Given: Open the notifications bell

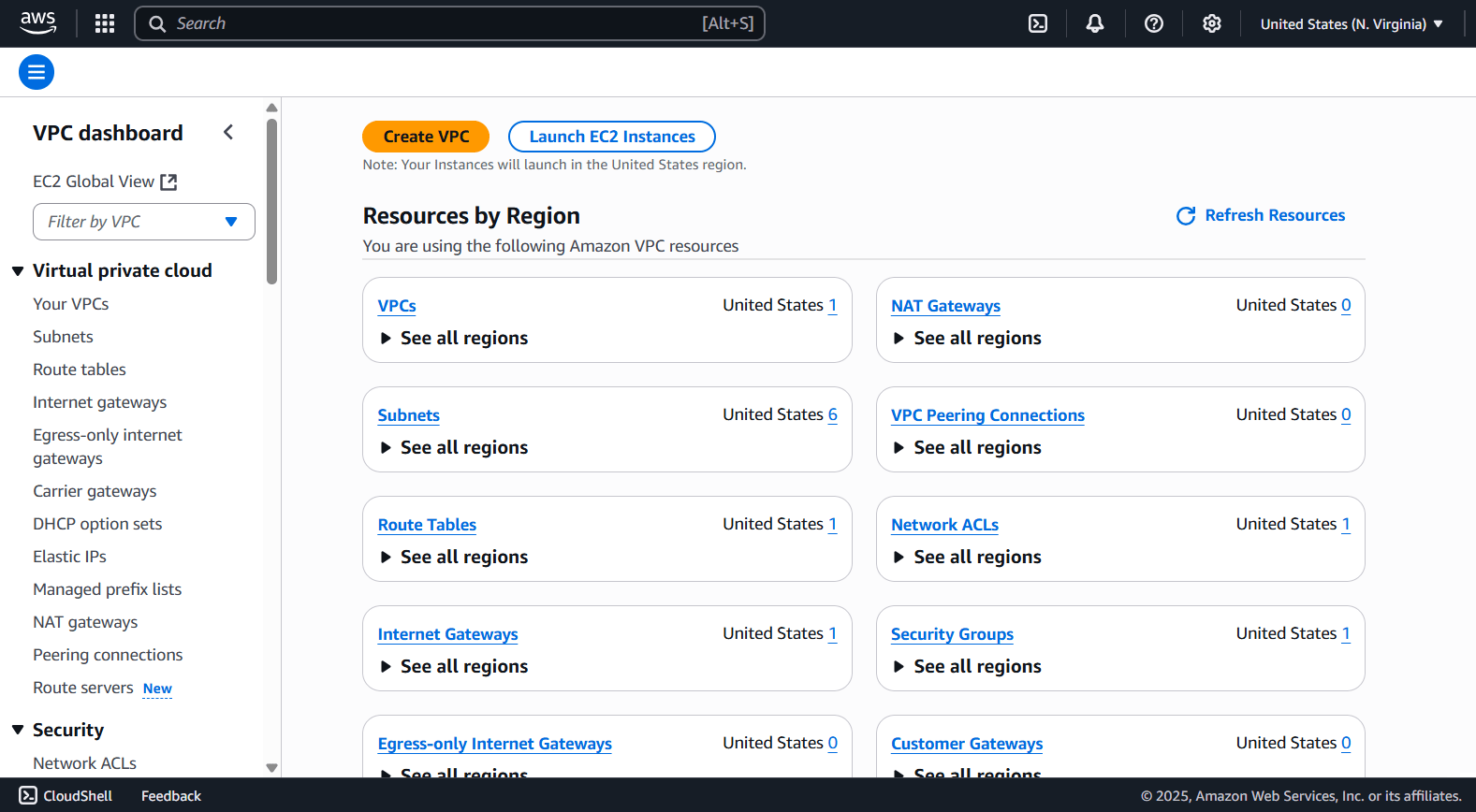Looking at the screenshot, I should [1094, 23].
